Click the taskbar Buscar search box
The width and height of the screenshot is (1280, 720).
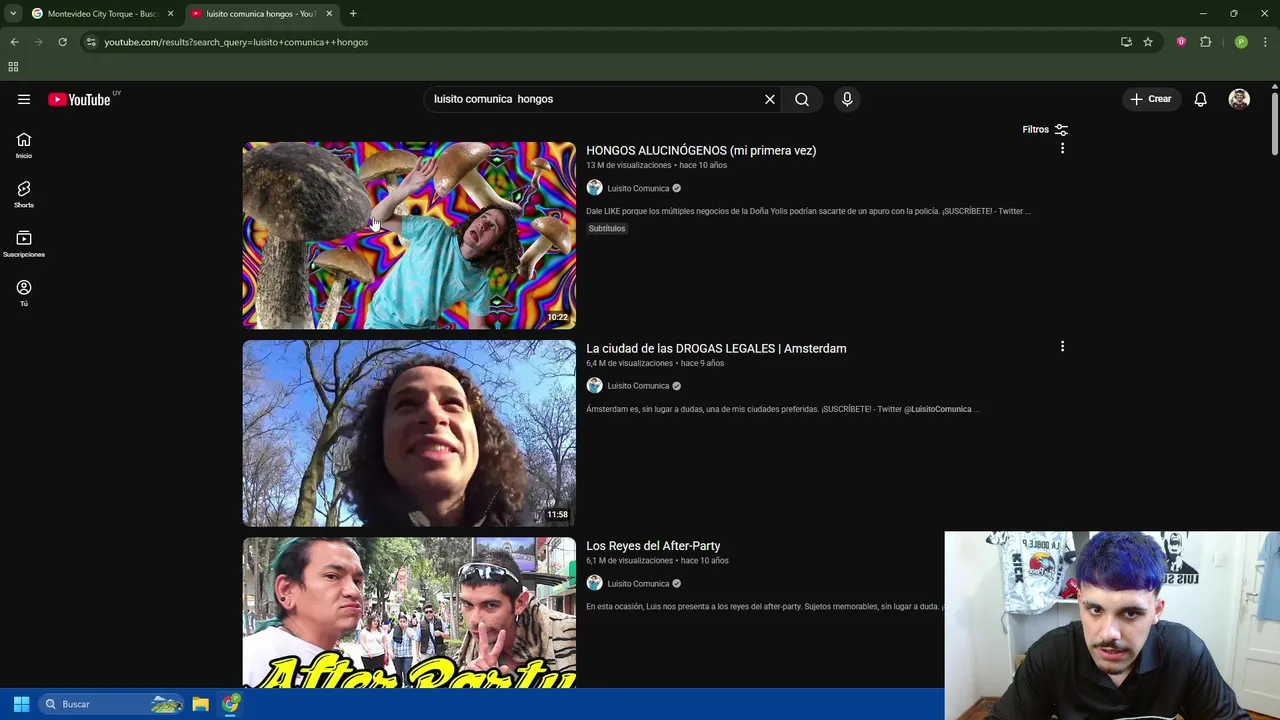(112, 704)
